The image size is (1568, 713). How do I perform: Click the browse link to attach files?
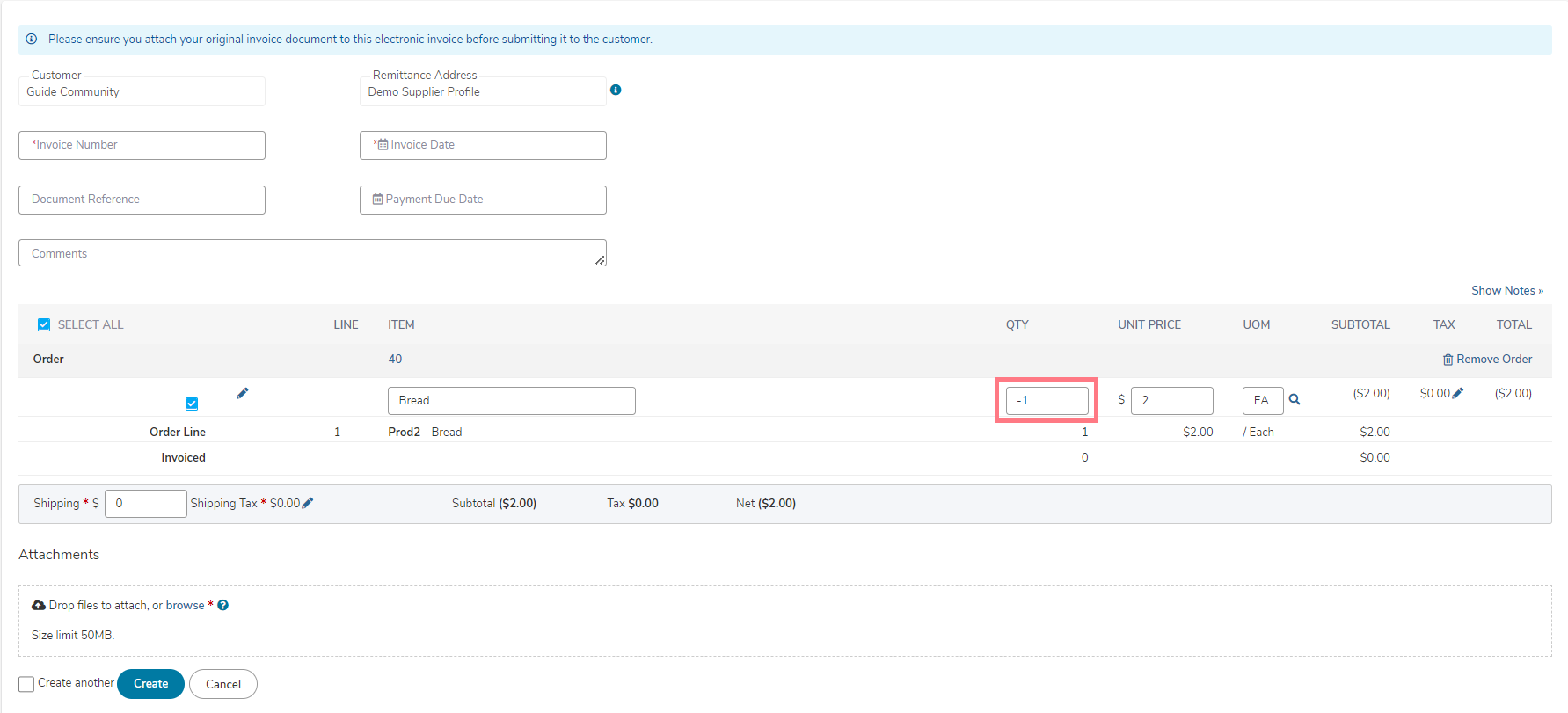click(x=185, y=606)
